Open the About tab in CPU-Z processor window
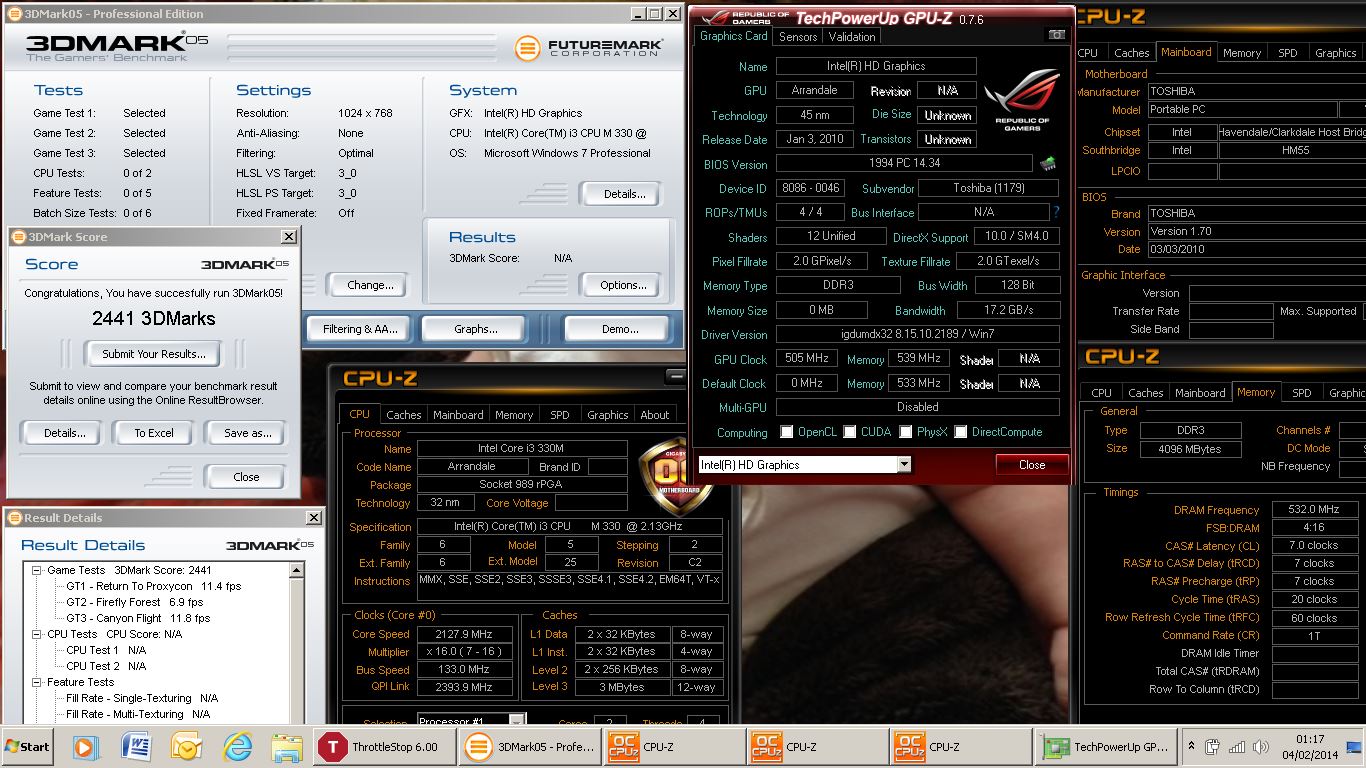Image resolution: width=1366 pixels, height=768 pixels. [655, 414]
